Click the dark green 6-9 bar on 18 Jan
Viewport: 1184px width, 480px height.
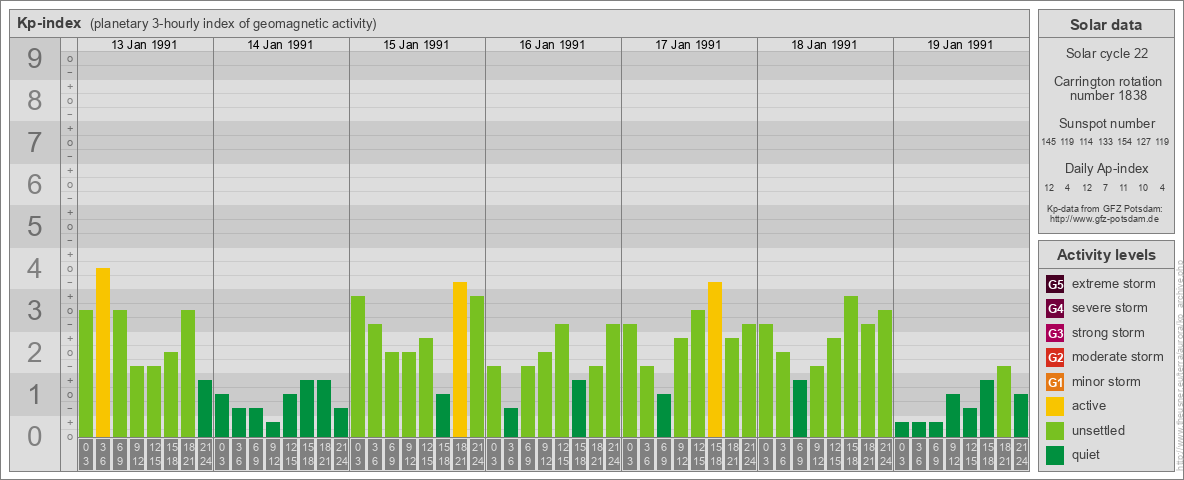[x=800, y=408]
